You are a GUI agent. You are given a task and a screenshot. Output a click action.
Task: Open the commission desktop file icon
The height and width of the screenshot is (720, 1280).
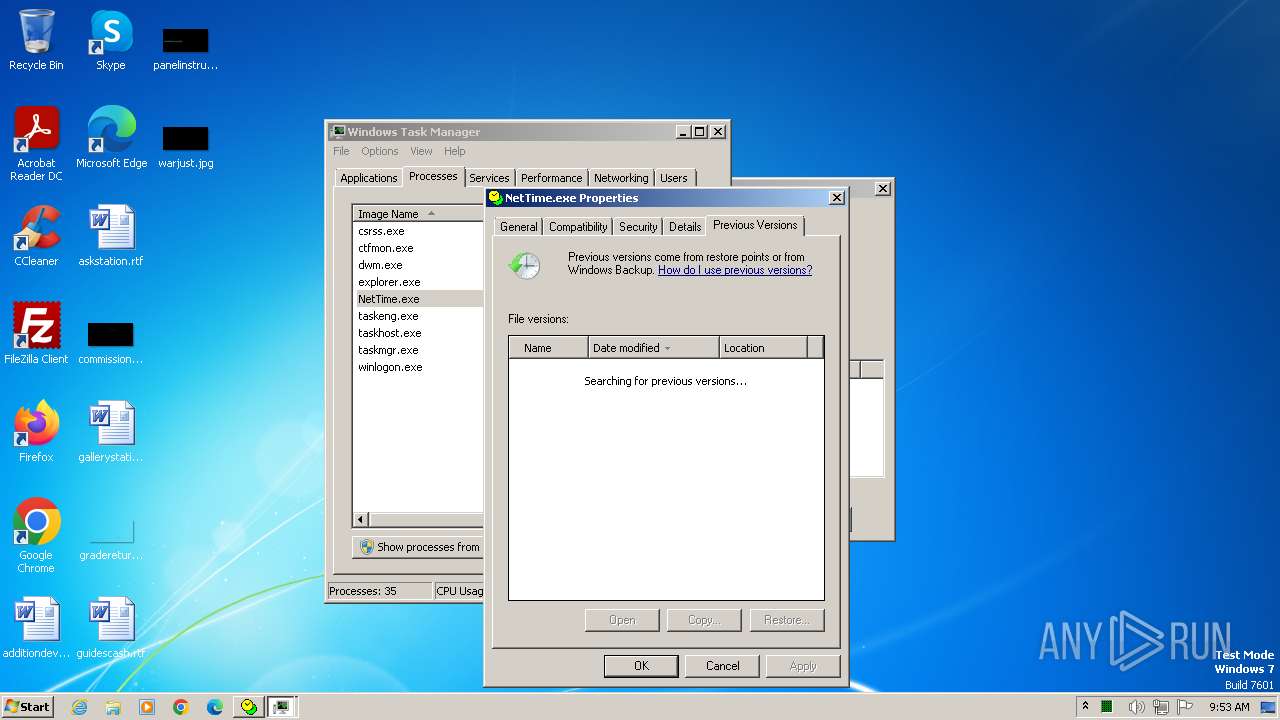tap(111, 342)
